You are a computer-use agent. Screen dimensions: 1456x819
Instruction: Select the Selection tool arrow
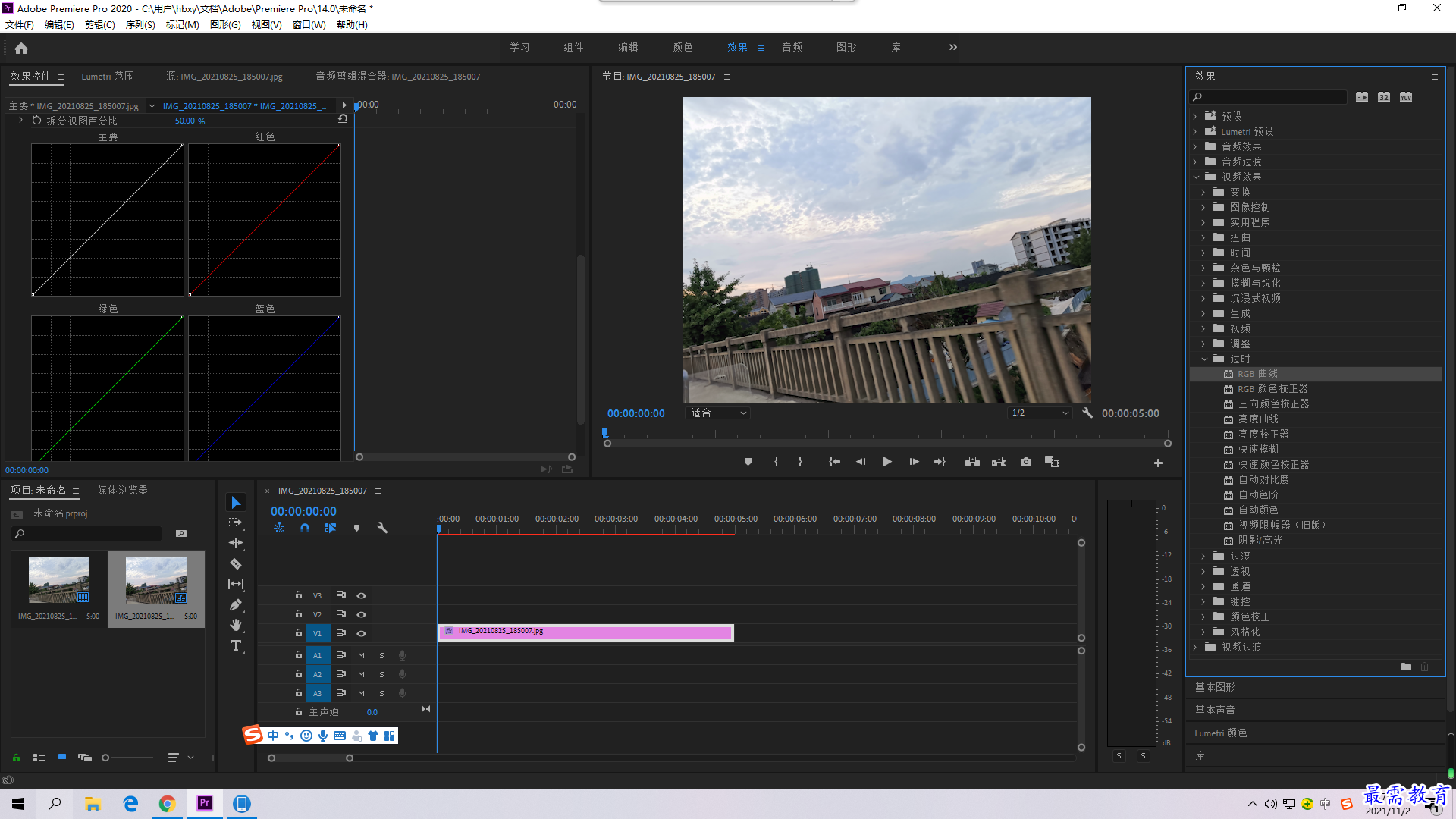coord(236,503)
